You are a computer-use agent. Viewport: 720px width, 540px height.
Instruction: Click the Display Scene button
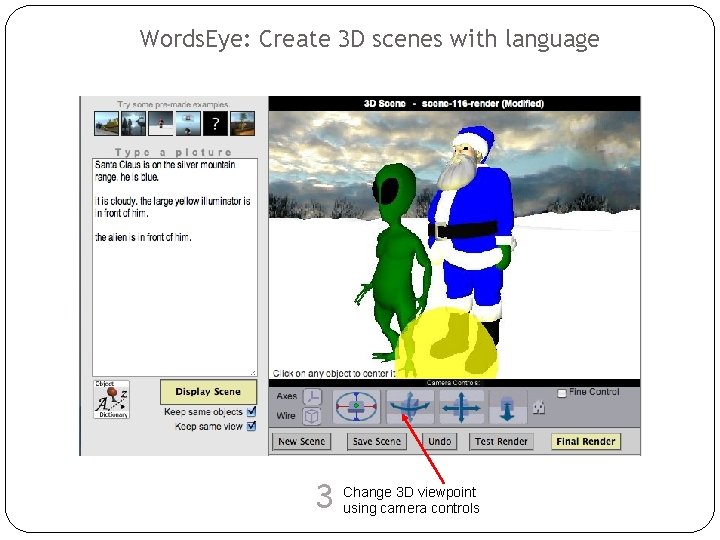(x=208, y=392)
